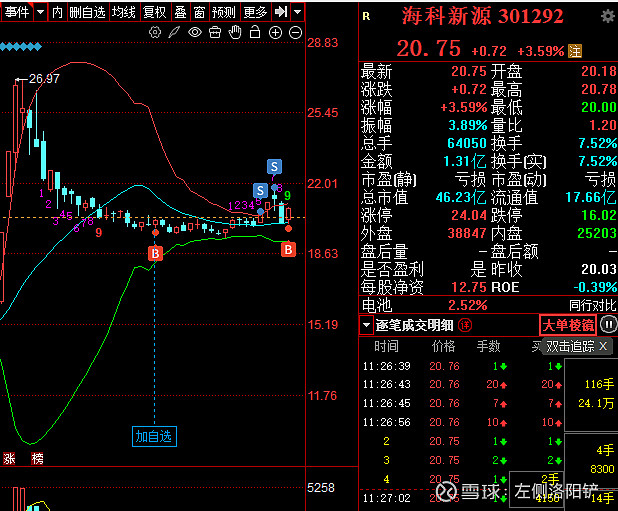Click the 注 note badge beside percentage
Viewport: 618px width, 511px height.
tap(575, 51)
